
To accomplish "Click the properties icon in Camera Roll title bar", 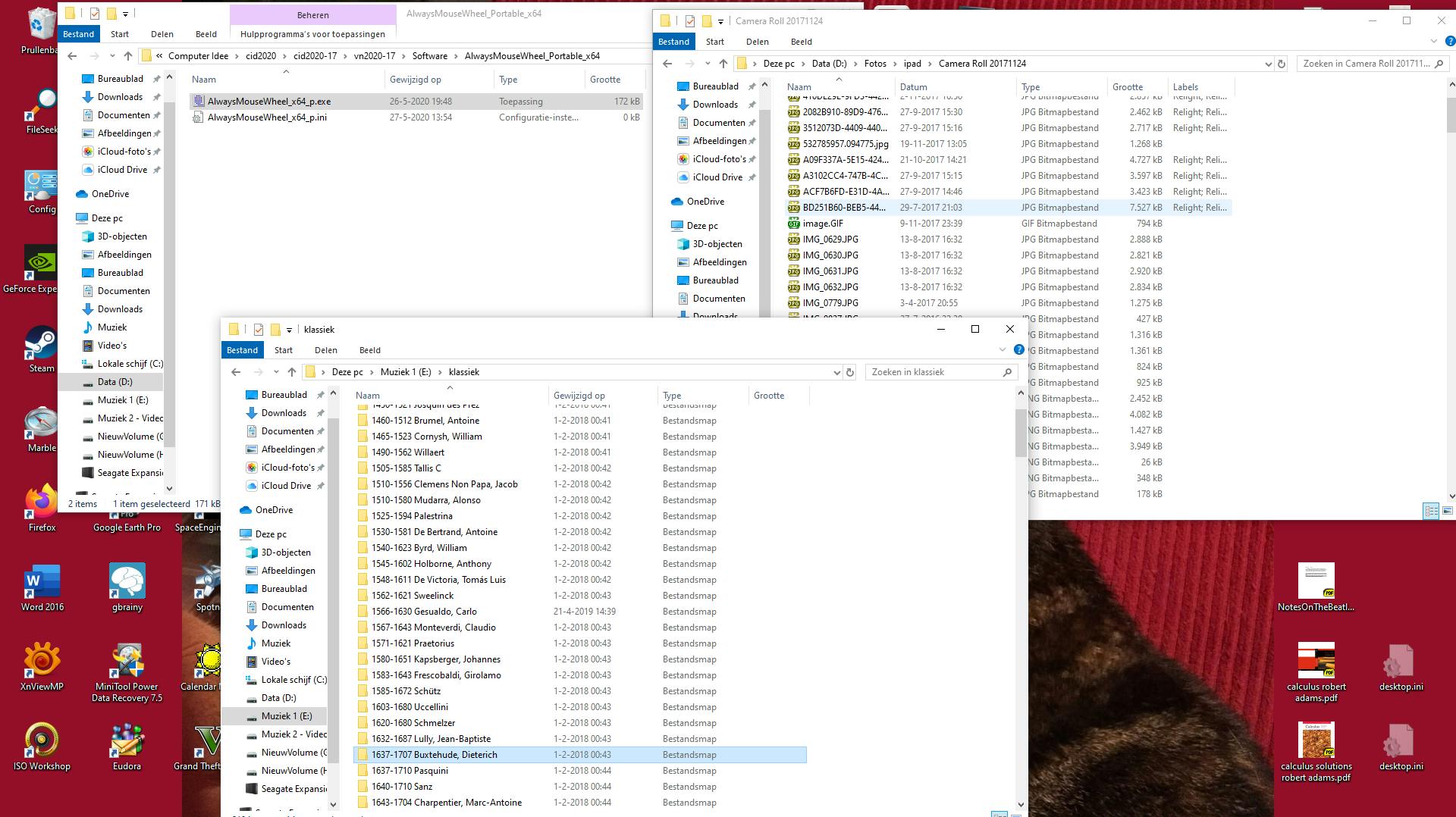I will 690,21.
